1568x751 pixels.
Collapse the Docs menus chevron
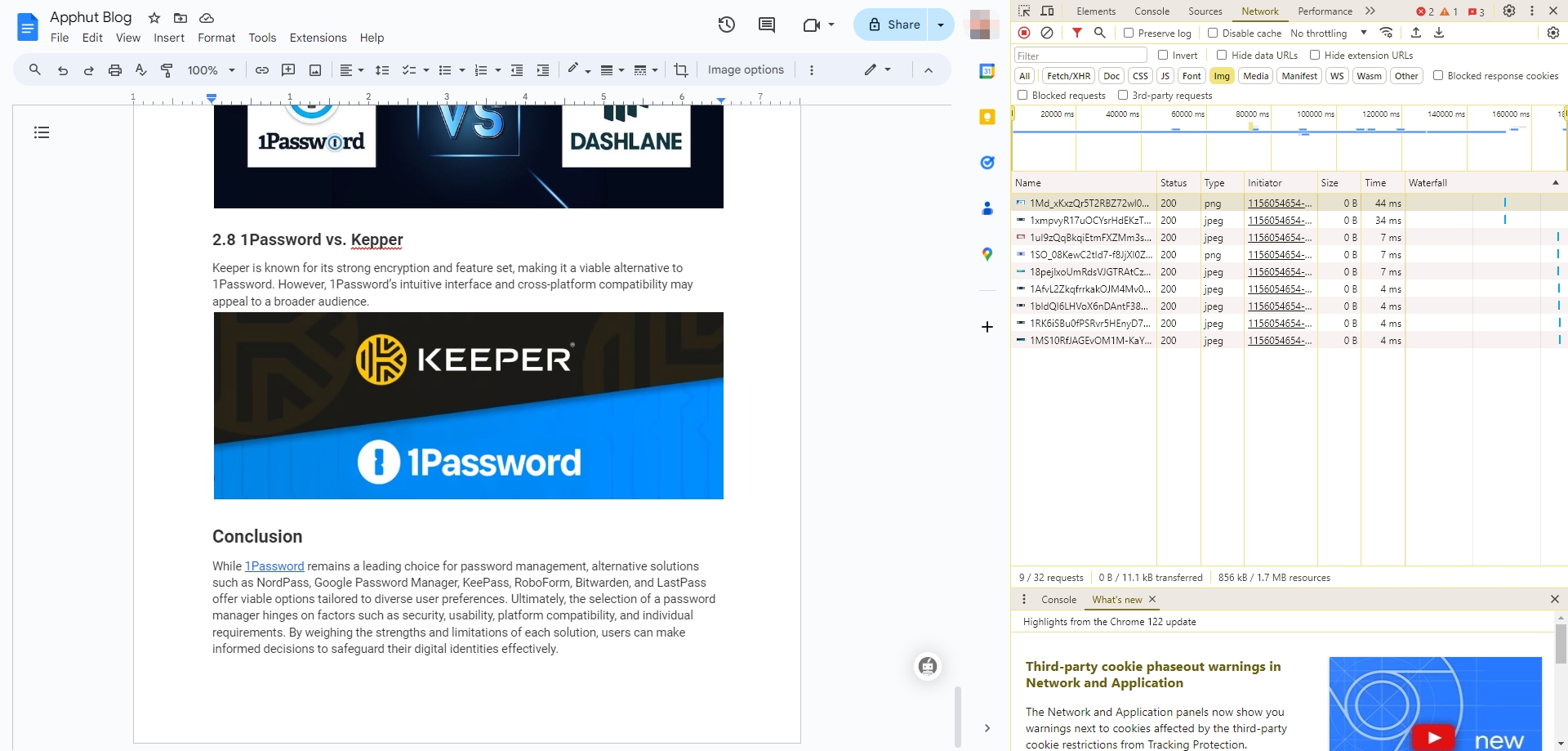point(929,70)
